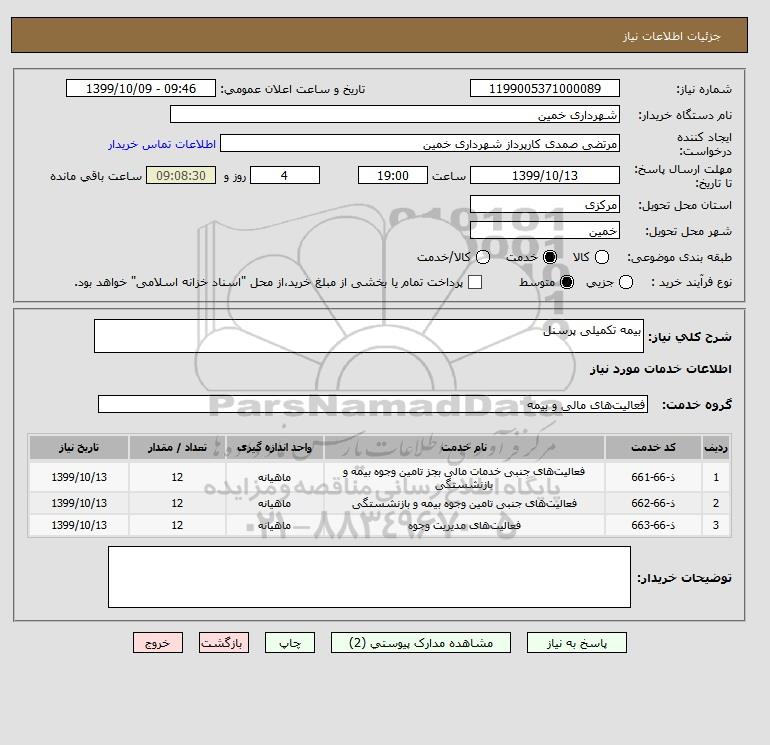Click the واحد اندازه گیری column header

click(275, 447)
